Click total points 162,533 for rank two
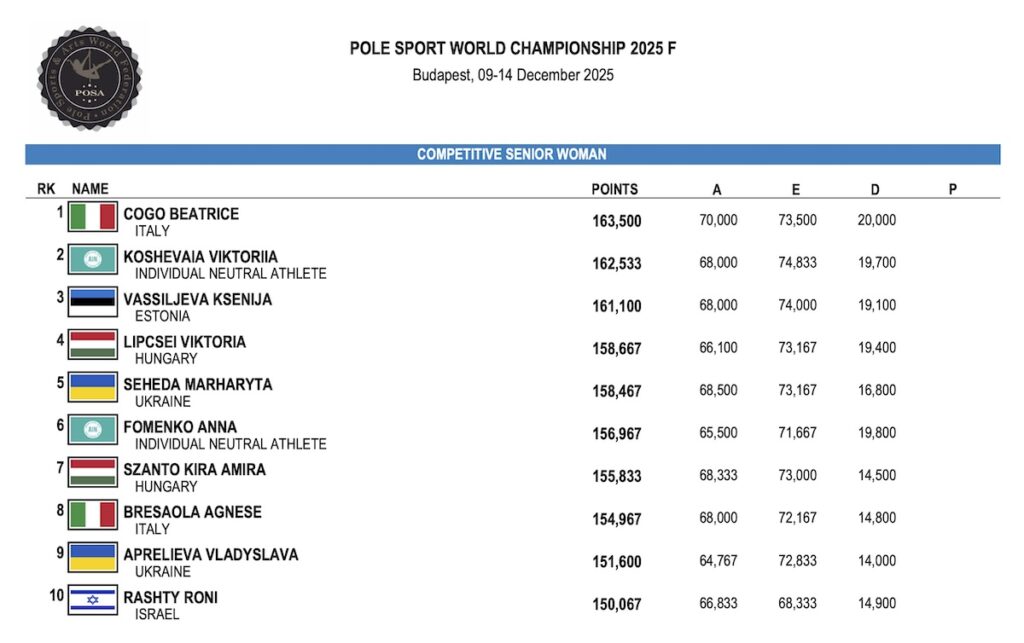This screenshot has height=643, width=1024. click(616, 264)
